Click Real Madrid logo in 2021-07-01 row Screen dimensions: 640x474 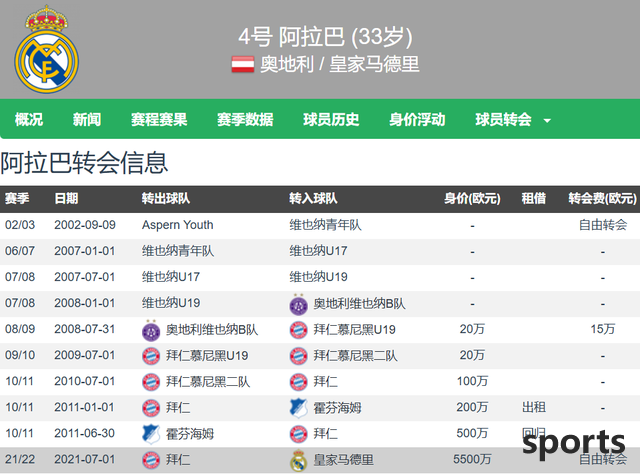click(x=298, y=461)
